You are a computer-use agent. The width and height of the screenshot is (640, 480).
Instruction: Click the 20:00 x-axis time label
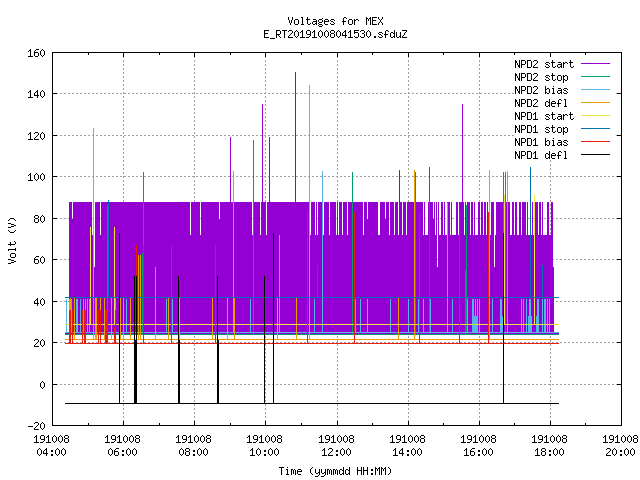click(x=620, y=452)
